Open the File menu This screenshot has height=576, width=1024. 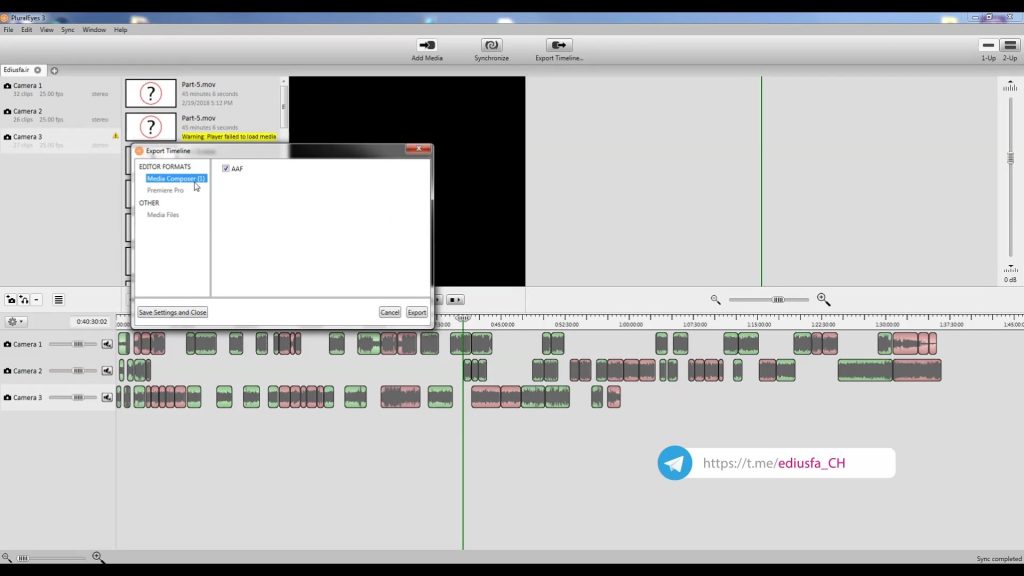8,30
